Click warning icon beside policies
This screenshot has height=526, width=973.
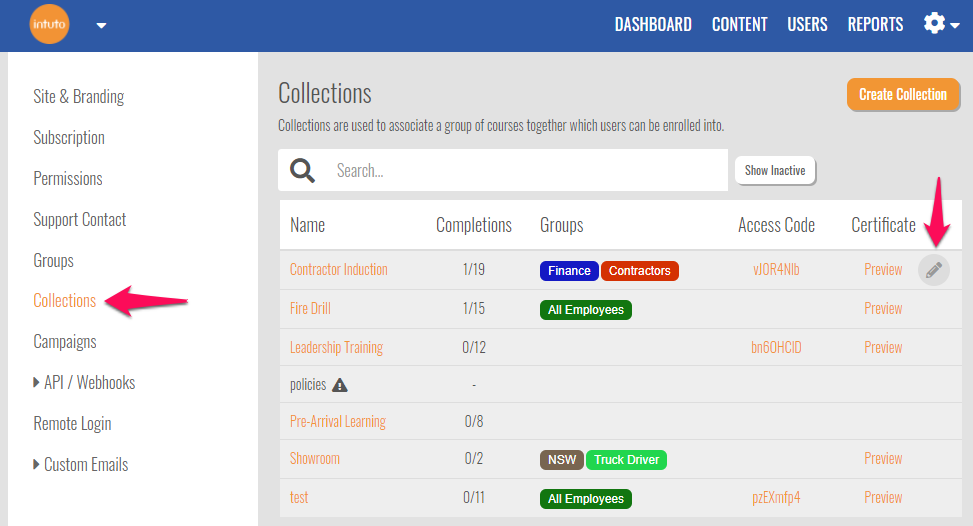click(340, 385)
